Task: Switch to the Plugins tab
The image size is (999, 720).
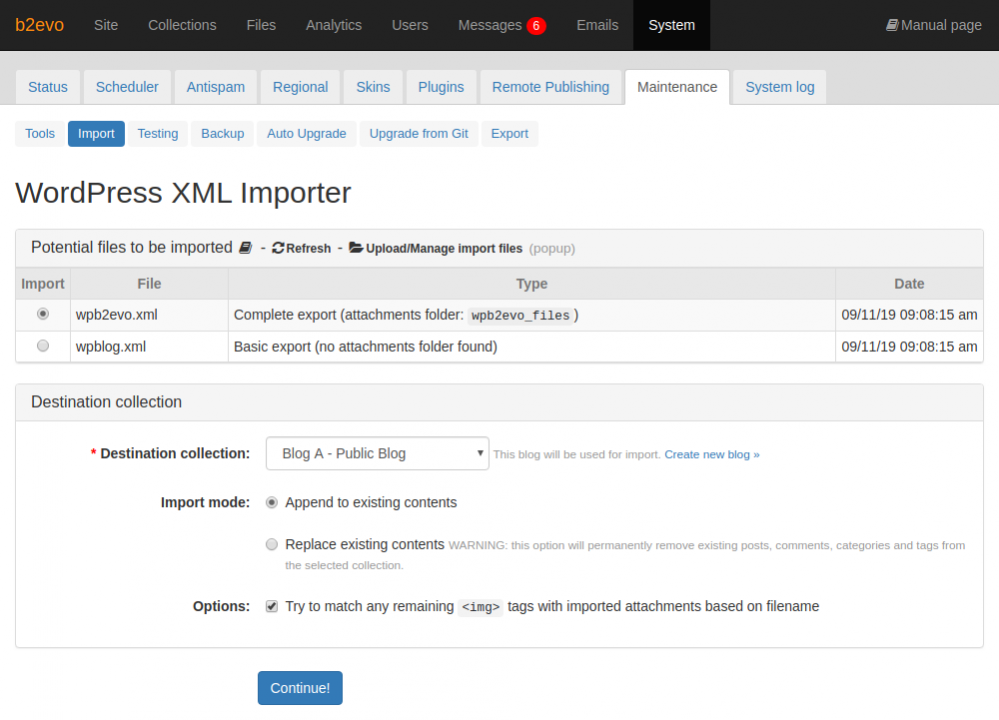Action: click(441, 87)
